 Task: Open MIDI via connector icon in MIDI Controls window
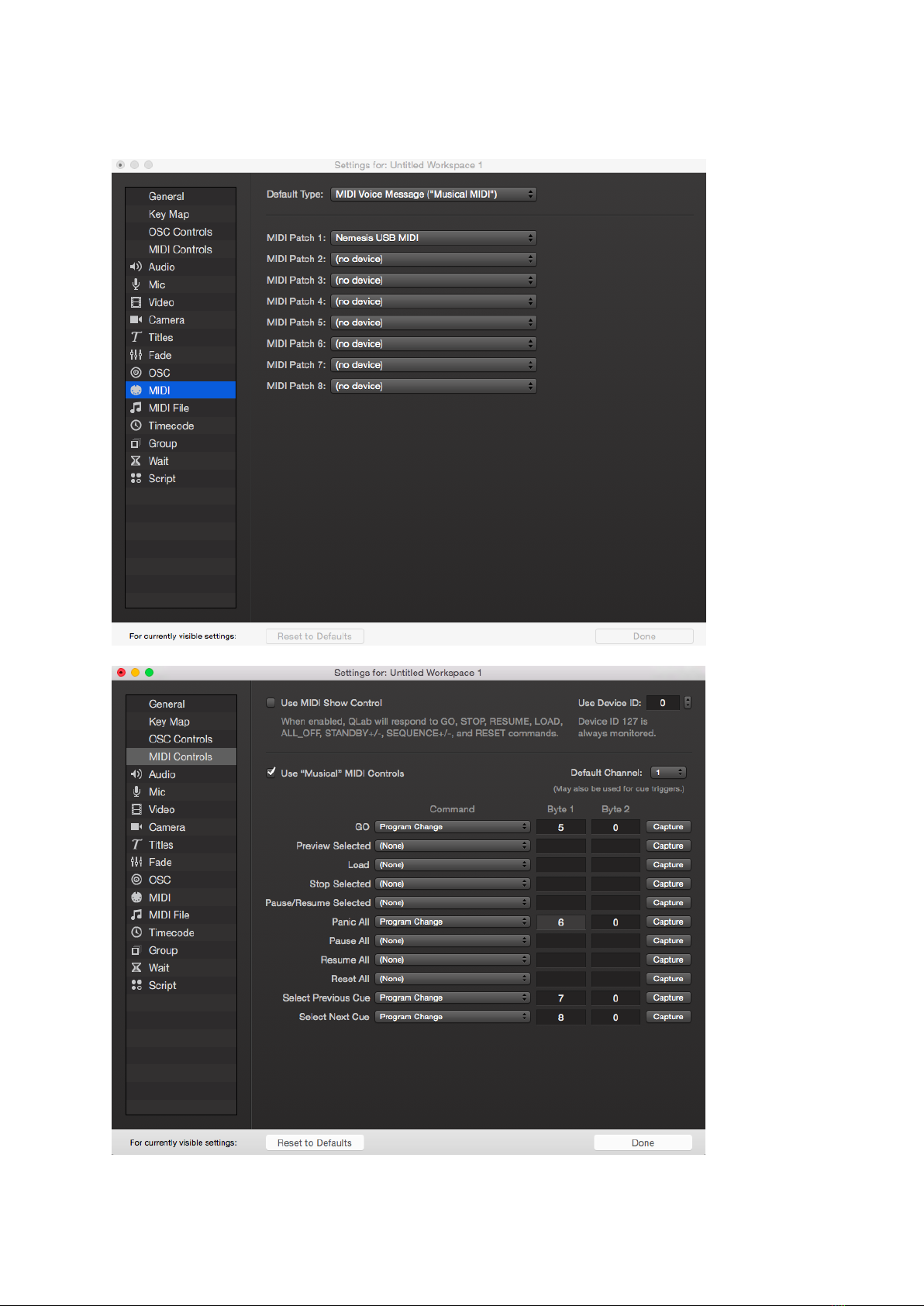pyautogui.click(x=136, y=898)
